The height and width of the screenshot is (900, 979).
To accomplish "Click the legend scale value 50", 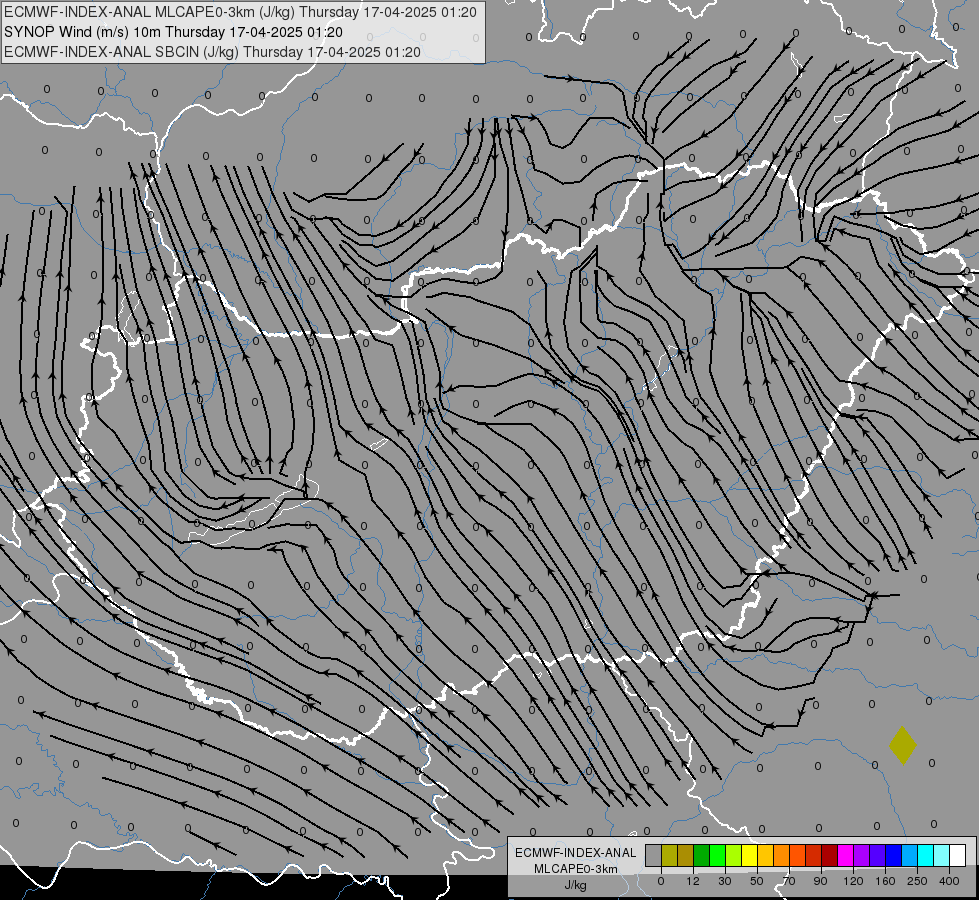I will 757,881.
